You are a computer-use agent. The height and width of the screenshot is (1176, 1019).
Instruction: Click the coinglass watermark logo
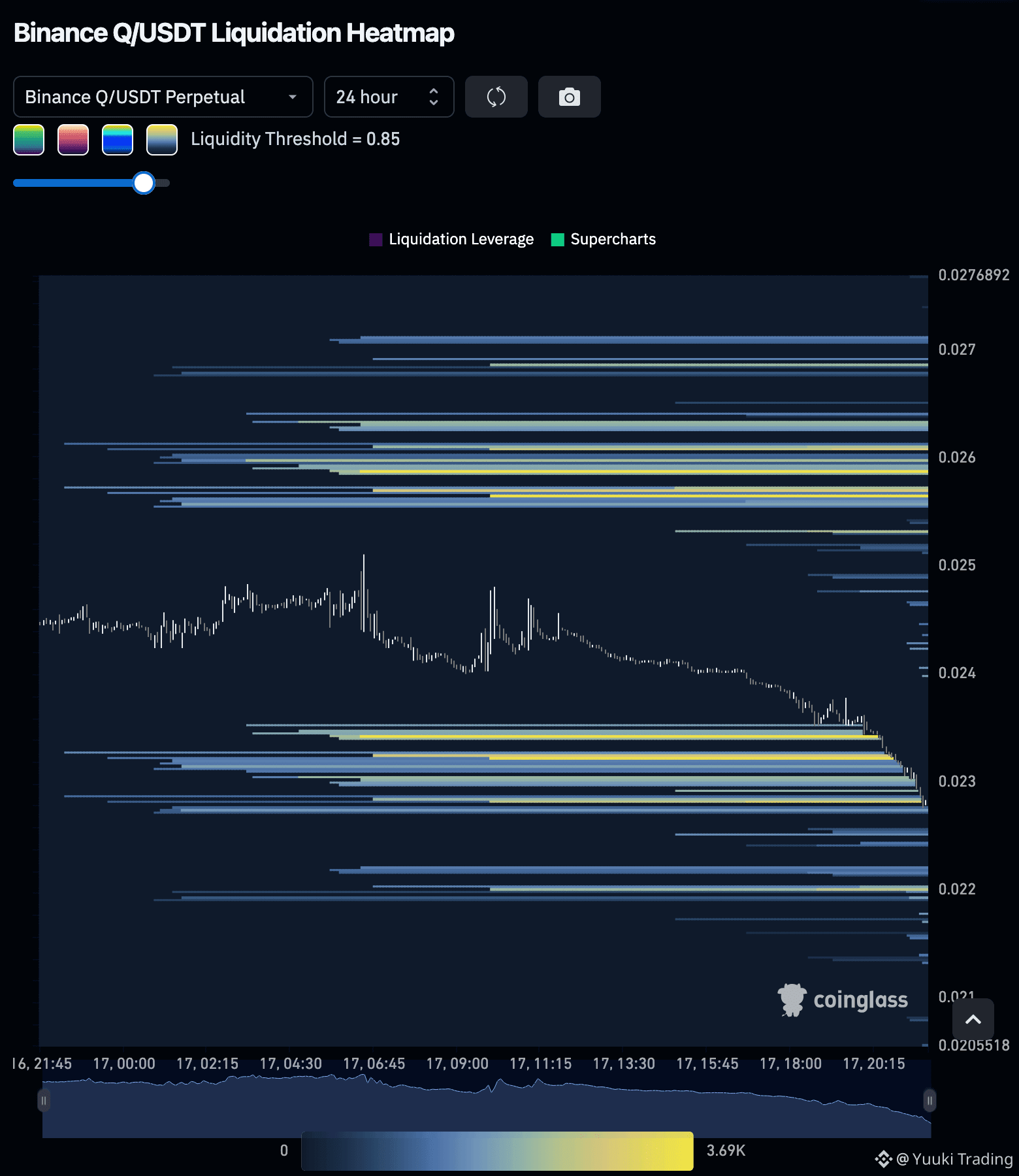tap(843, 1000)
